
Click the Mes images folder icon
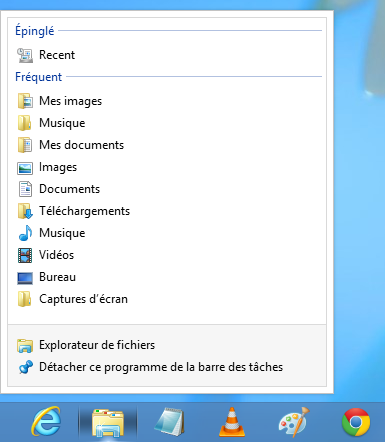(x=25, y=101)
